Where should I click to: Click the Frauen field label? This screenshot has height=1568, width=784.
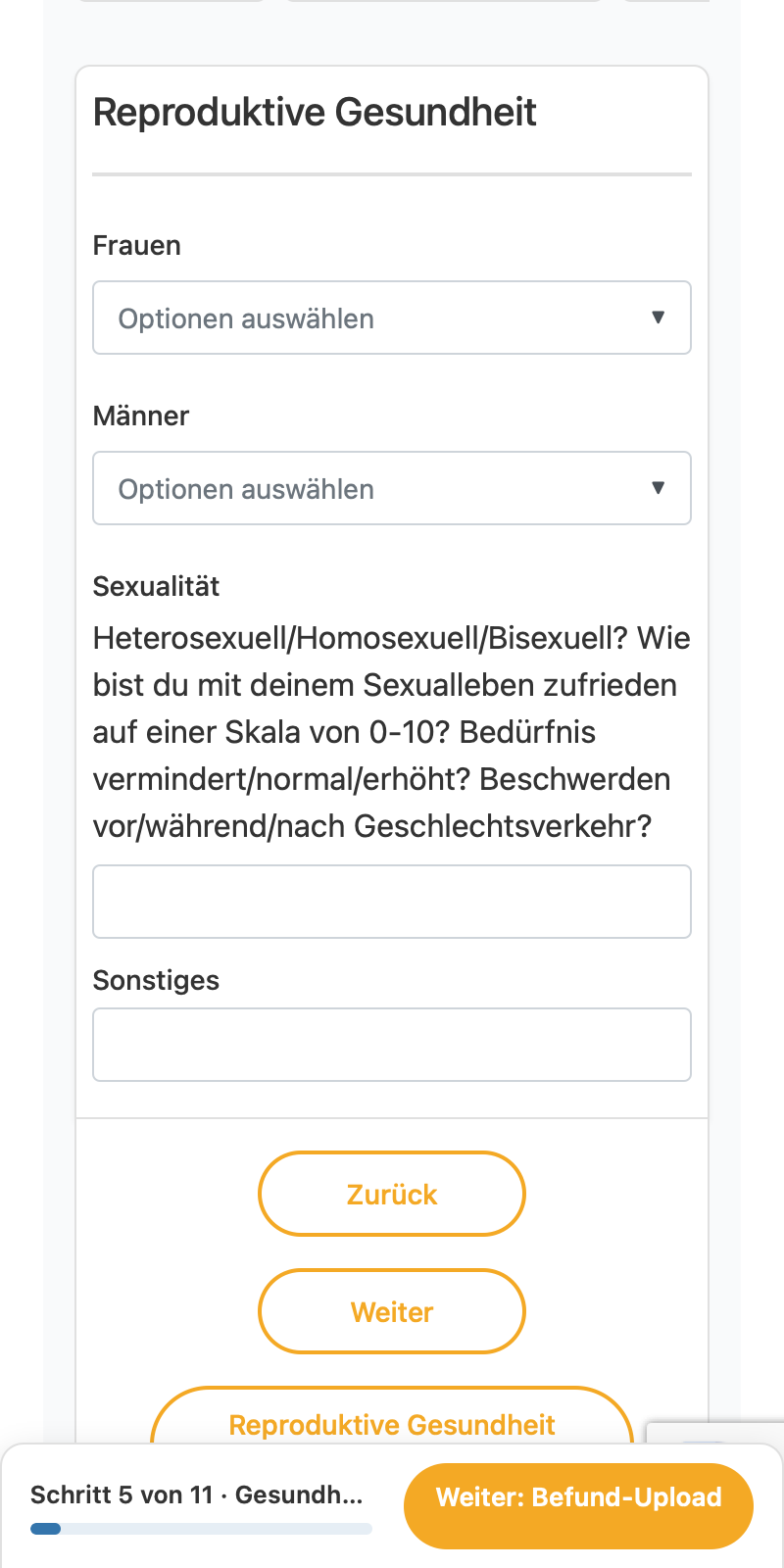pos(136,245)
